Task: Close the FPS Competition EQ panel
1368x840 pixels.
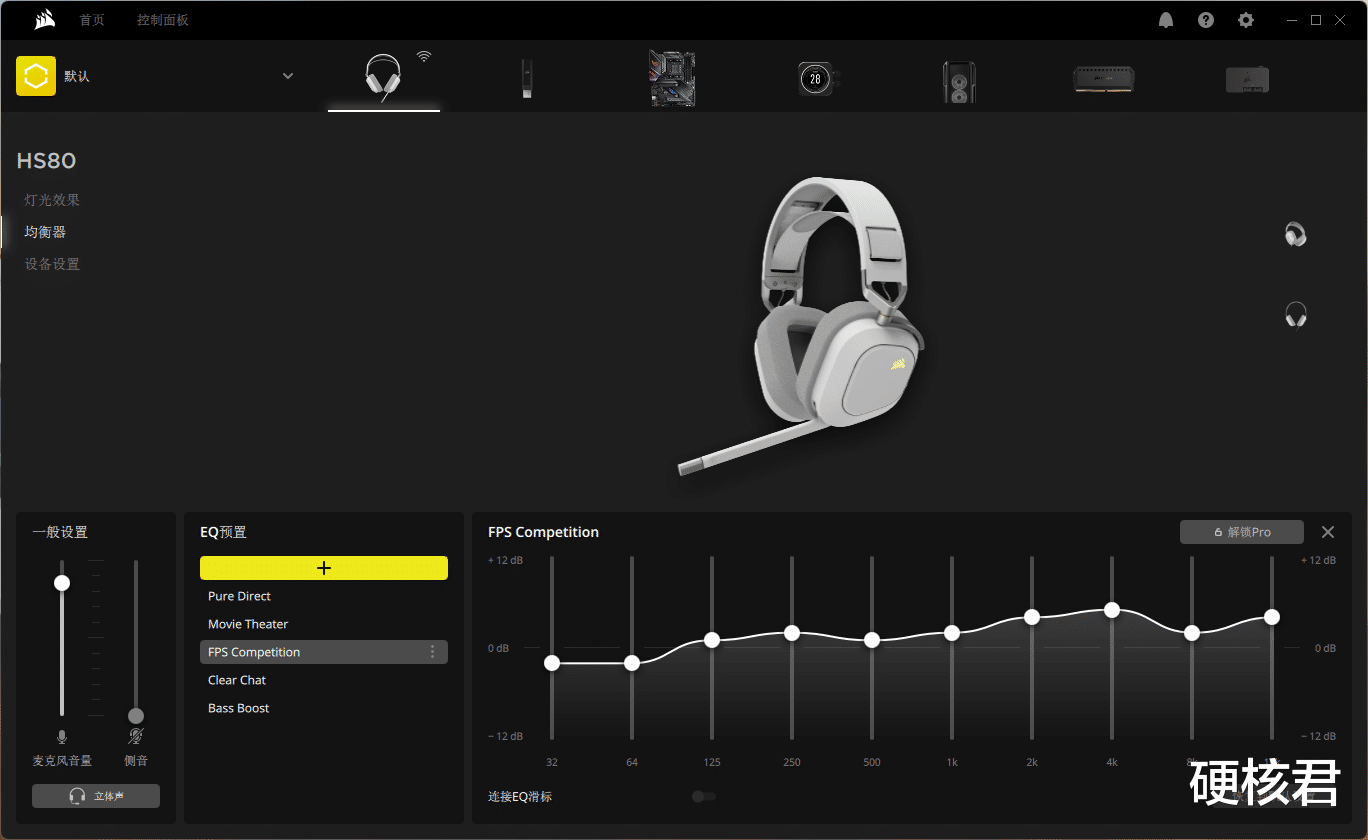Action: tap(1328, 532)
